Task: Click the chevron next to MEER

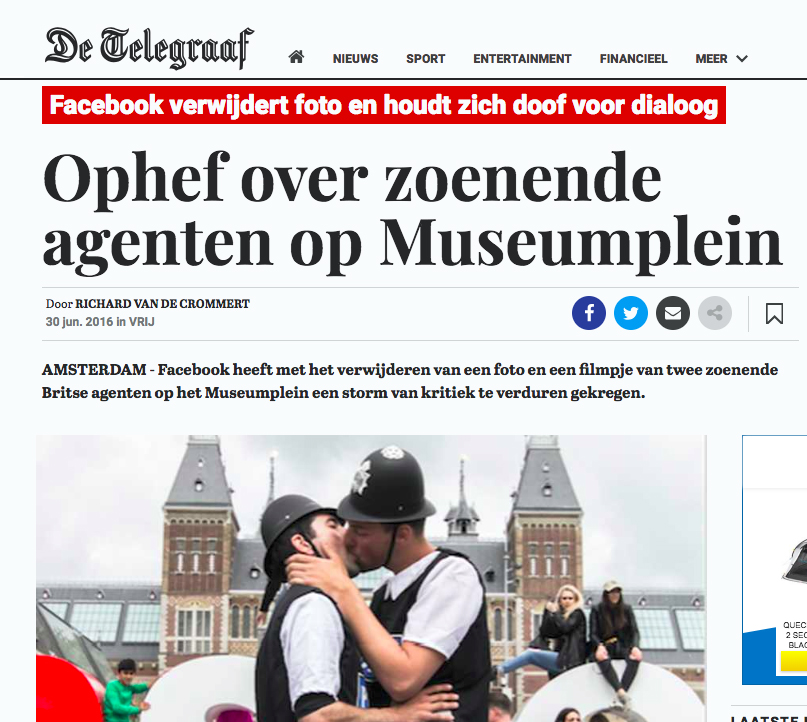Action: tap(742, 59)
